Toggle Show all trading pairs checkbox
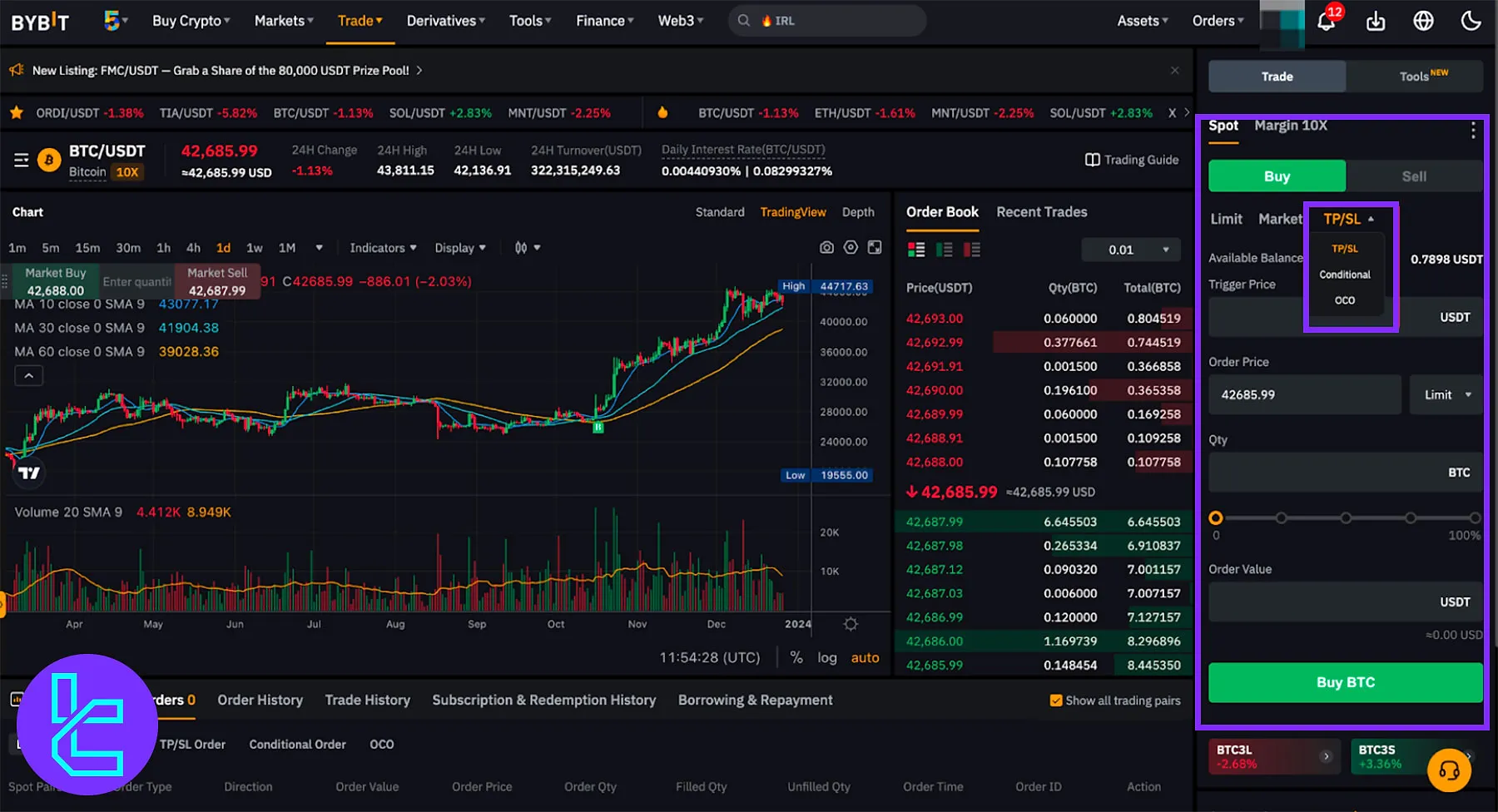Viewport: 1498px width, 812px height. coord(1056,701)
